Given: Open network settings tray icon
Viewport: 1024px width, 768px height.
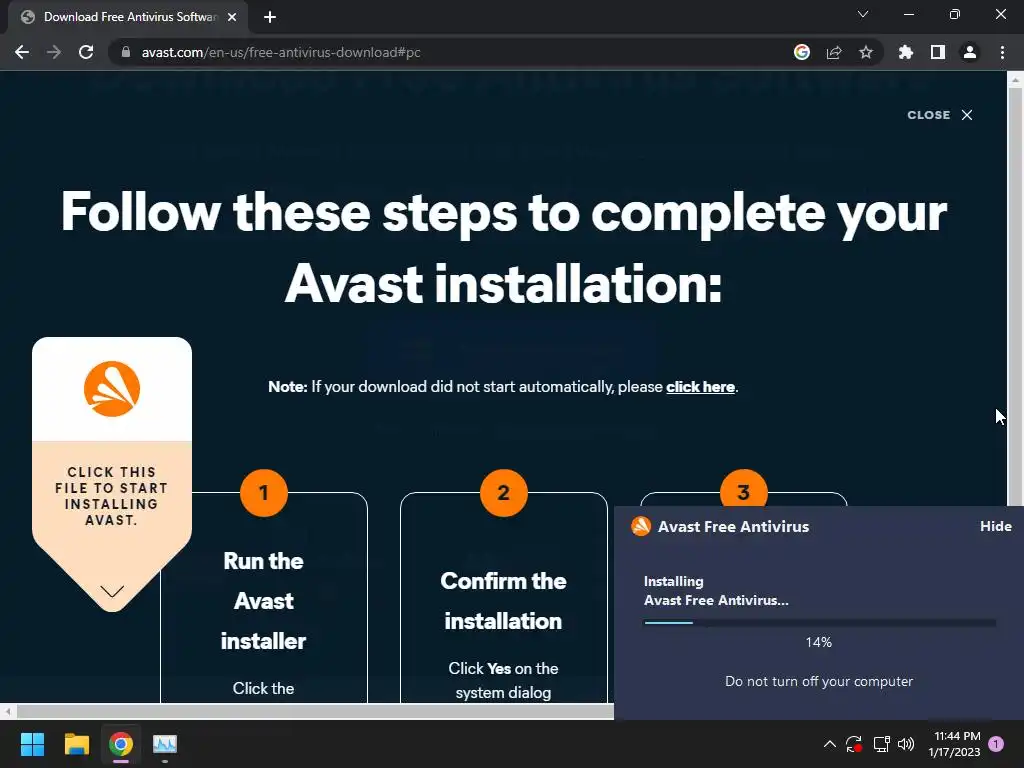Looking at the screenshot, I should [881, 744].
